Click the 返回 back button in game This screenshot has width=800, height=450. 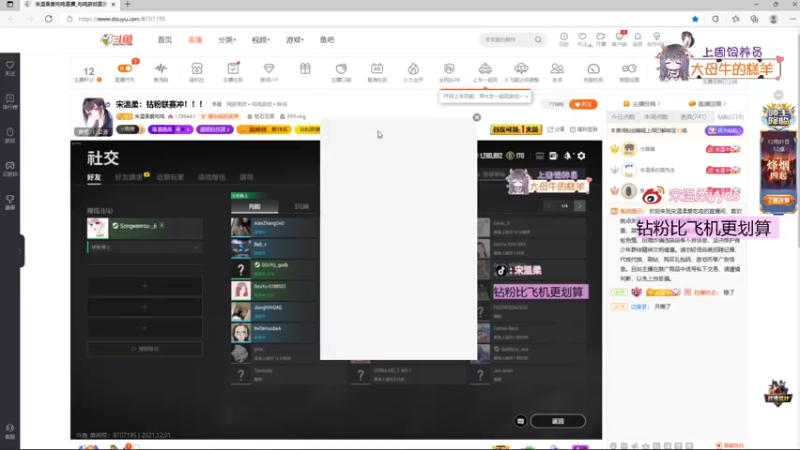[x=558, y=421]
